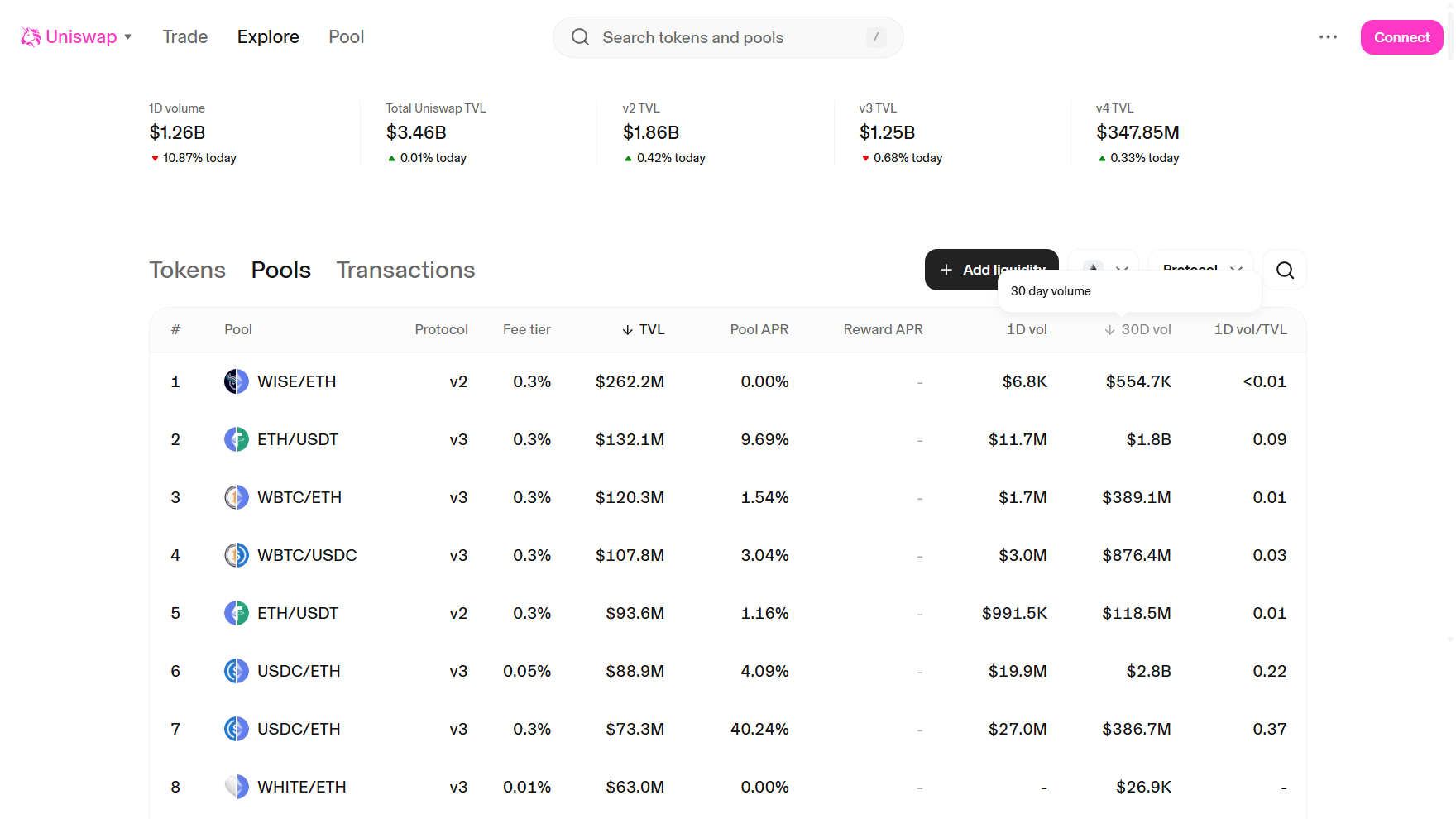Click the v4 TVL $347.85M stat
Viewport: 1456px width, 819px height.
click(1137, 132)
